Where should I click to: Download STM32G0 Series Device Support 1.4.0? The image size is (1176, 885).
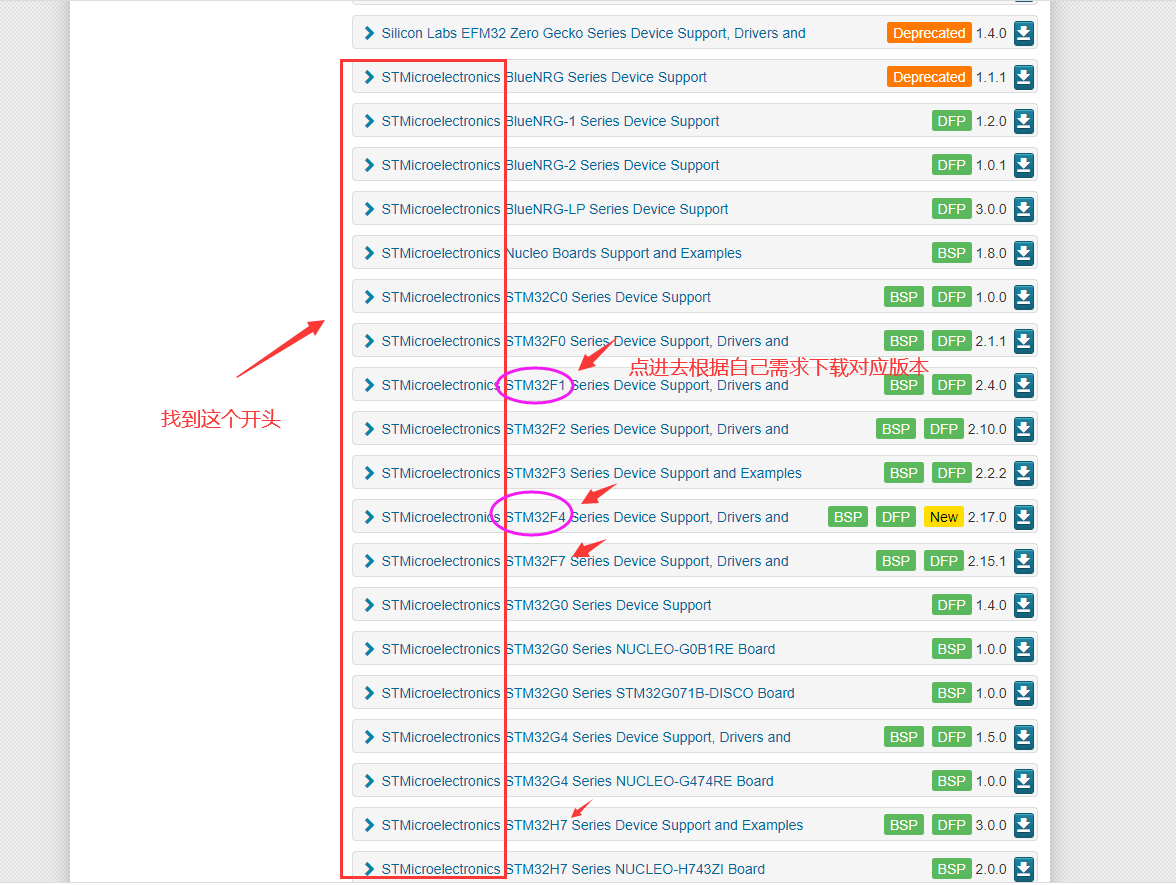[1024, 605]
